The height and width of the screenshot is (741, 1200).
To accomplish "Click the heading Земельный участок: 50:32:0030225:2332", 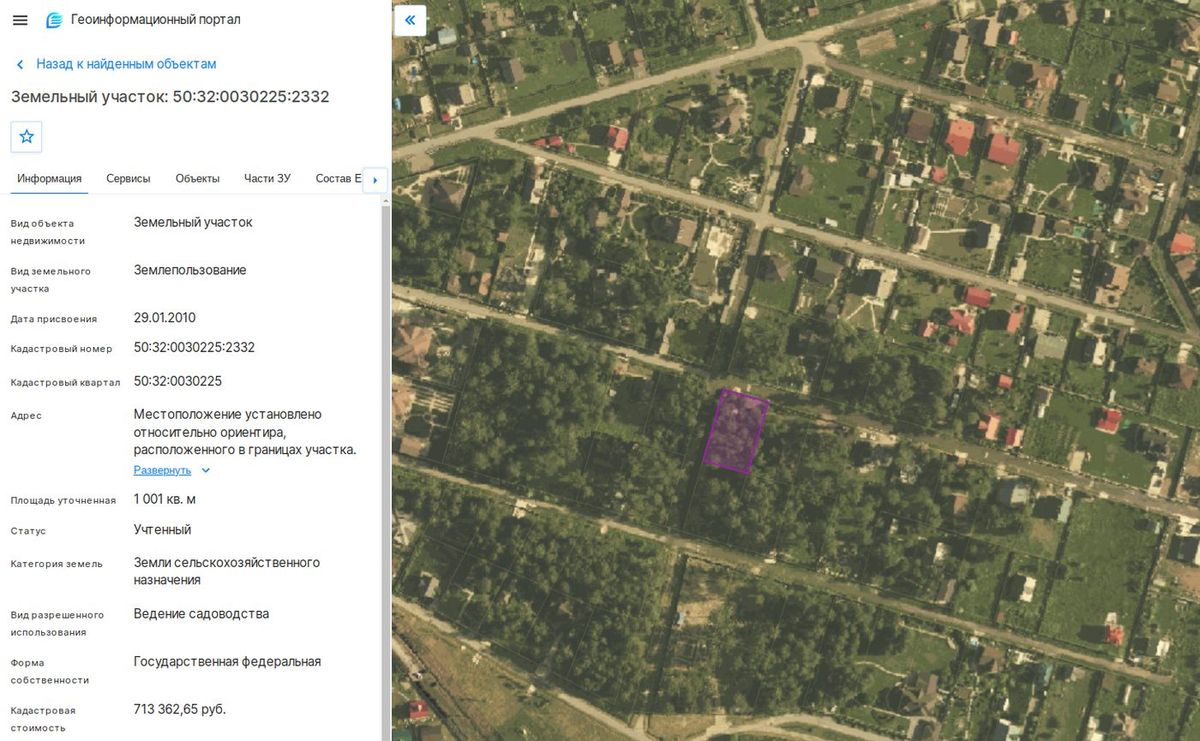I will click(170, 97).
